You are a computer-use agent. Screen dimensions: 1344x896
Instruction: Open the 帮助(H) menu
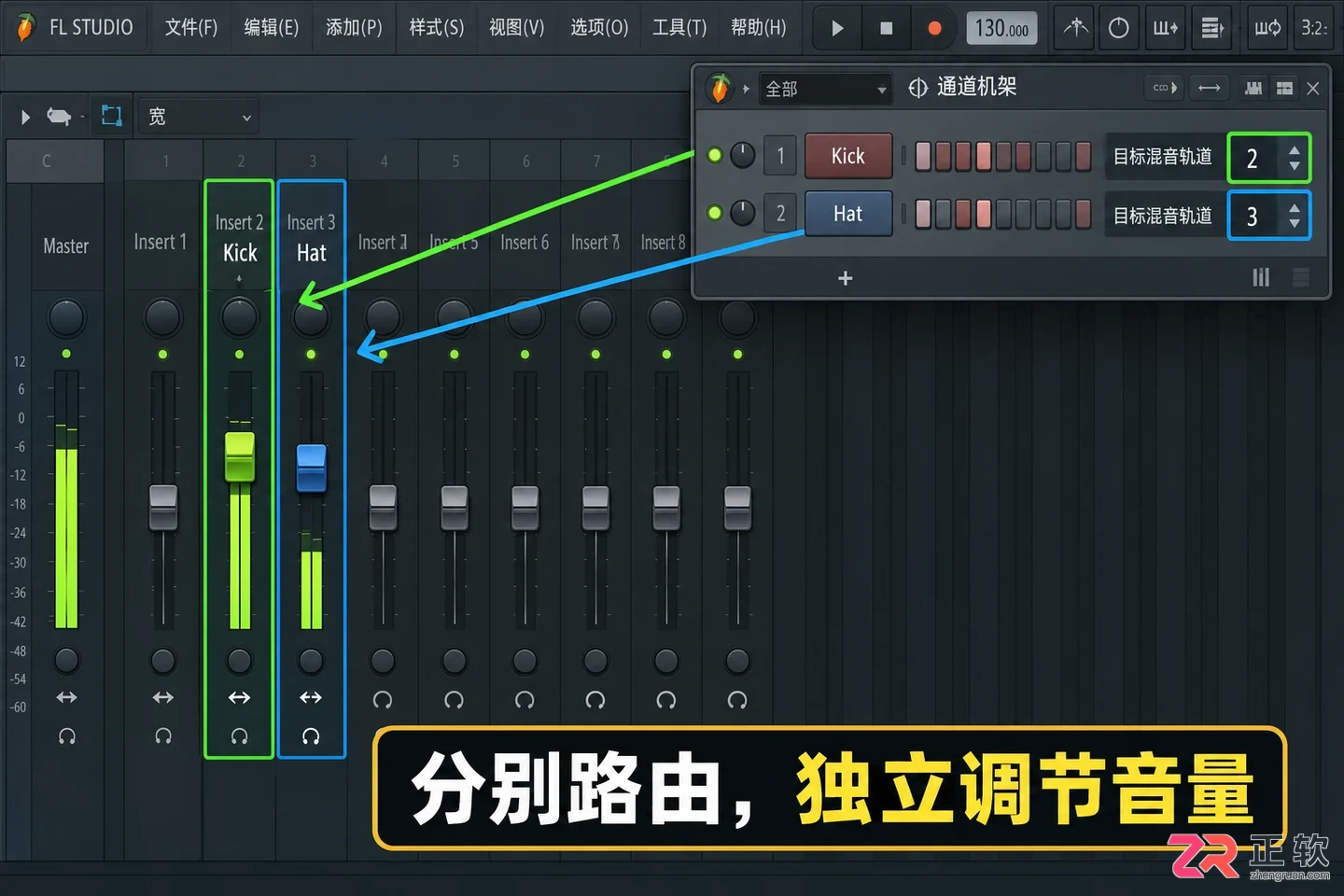pyautogui.click(x=759, y=28)
